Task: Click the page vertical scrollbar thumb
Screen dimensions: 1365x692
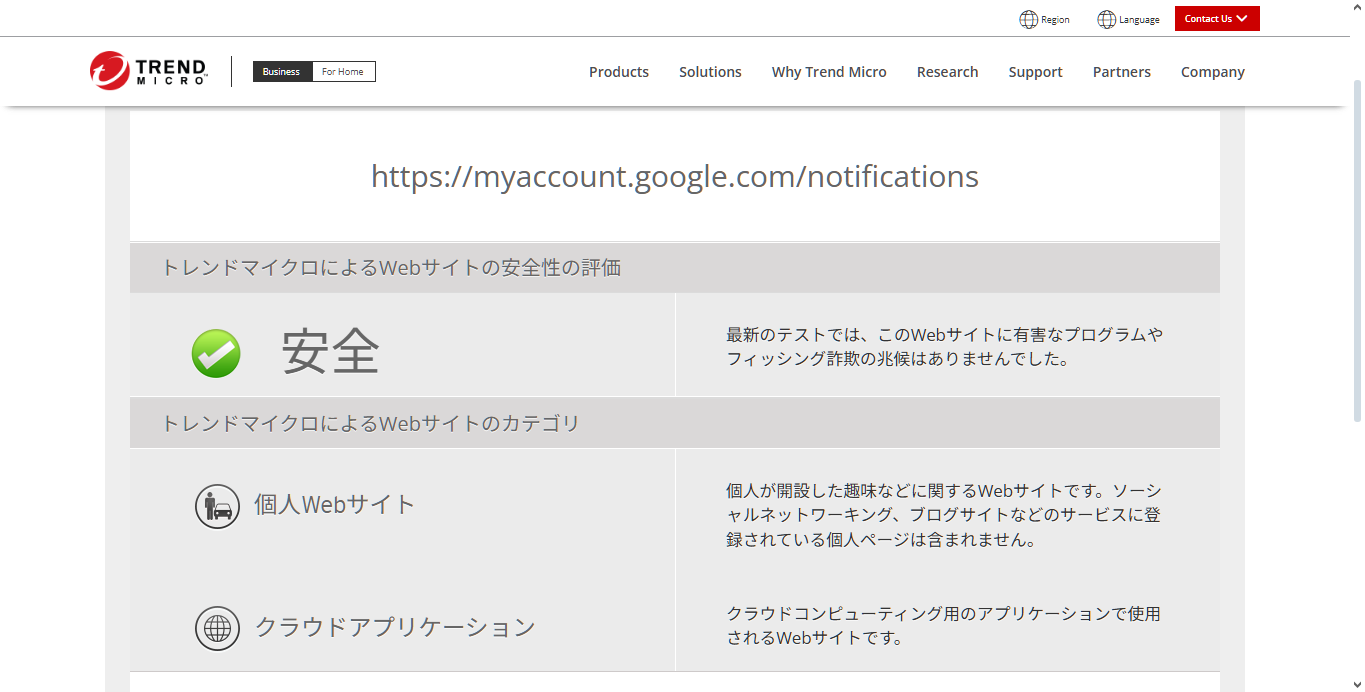Action: pyautogui.click(x=1357, y=250)
